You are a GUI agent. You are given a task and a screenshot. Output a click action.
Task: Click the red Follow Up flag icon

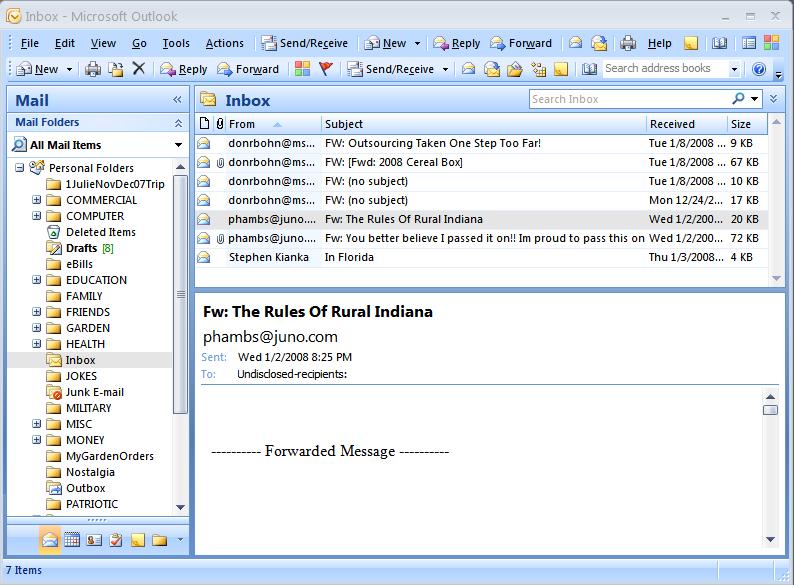326,68
